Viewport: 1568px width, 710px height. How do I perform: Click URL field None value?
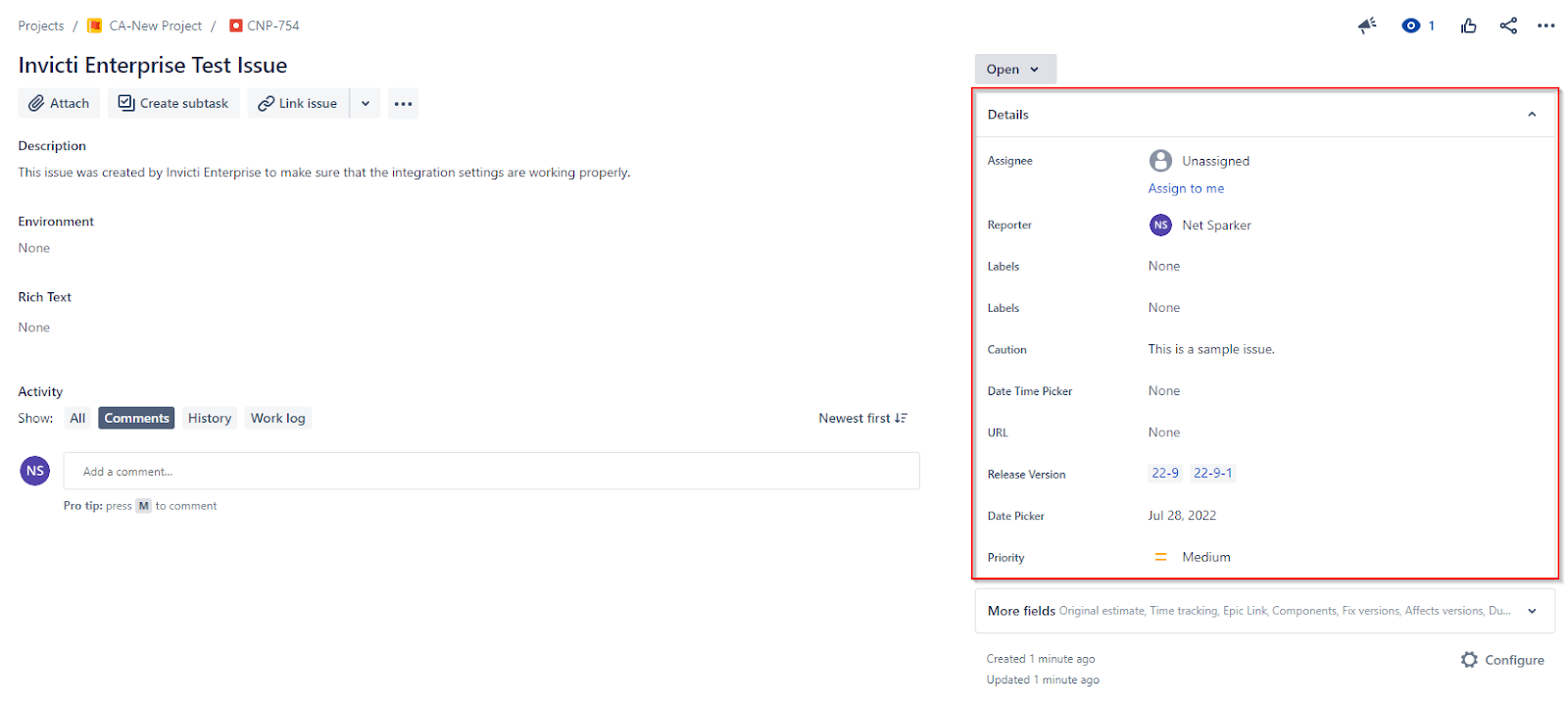click(x=1164, y=432)
